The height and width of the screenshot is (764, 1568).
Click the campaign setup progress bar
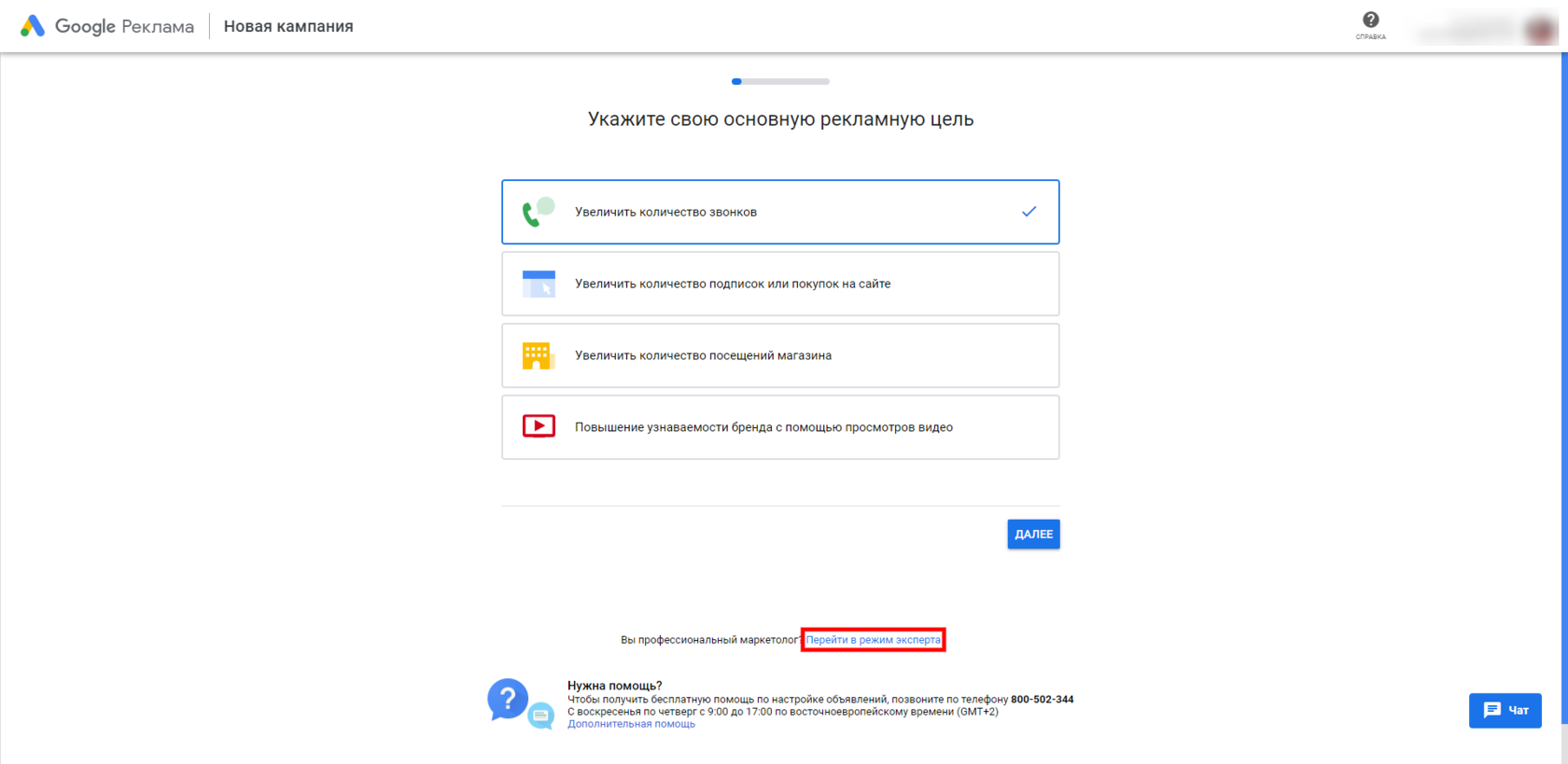tap(780, 81)
